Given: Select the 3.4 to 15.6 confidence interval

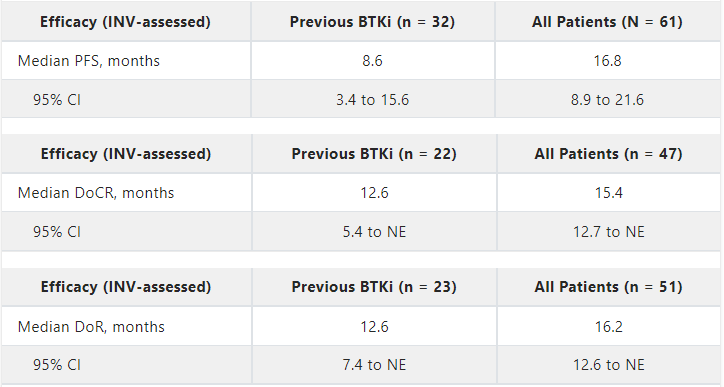Looking at the screenshot, I should coord(372,100).
